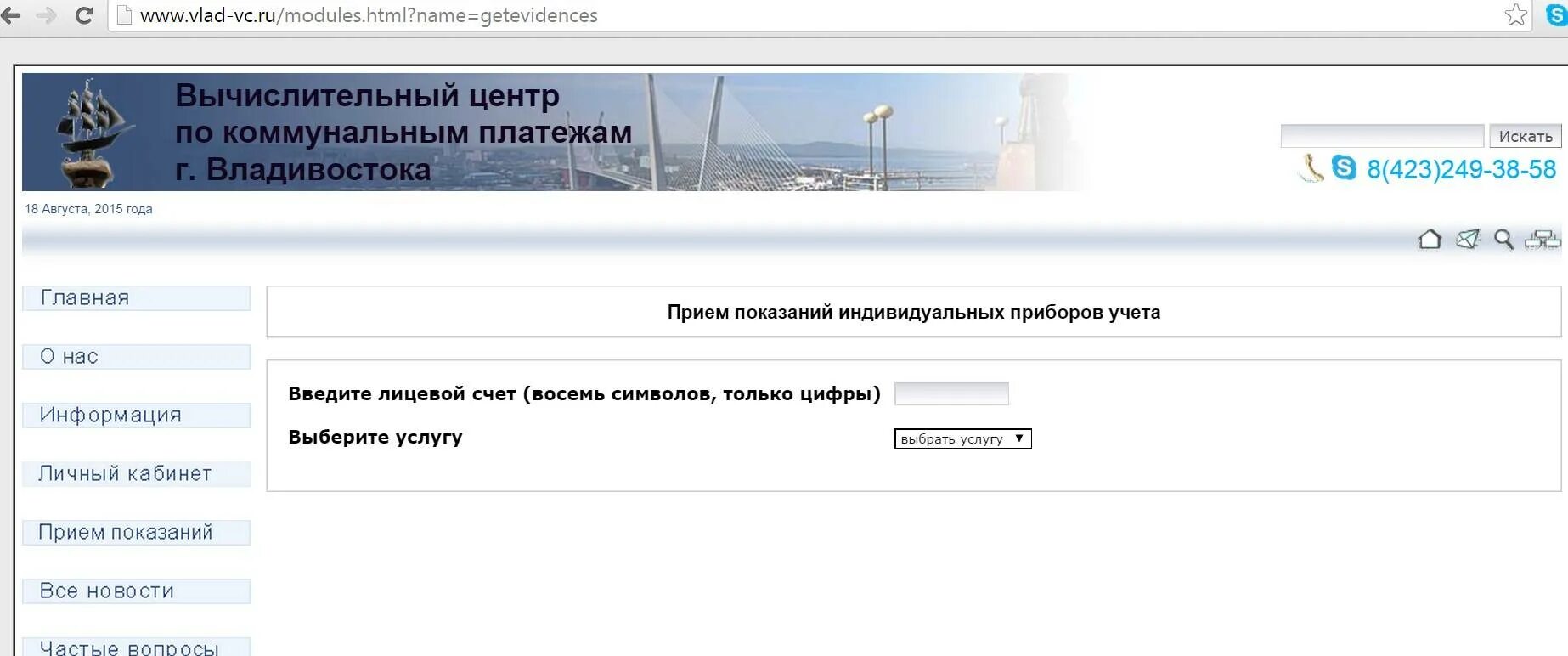The image size is (1568, 656).
Task: Expand the выбрать услугу dropdown
Action: point(962,438)
